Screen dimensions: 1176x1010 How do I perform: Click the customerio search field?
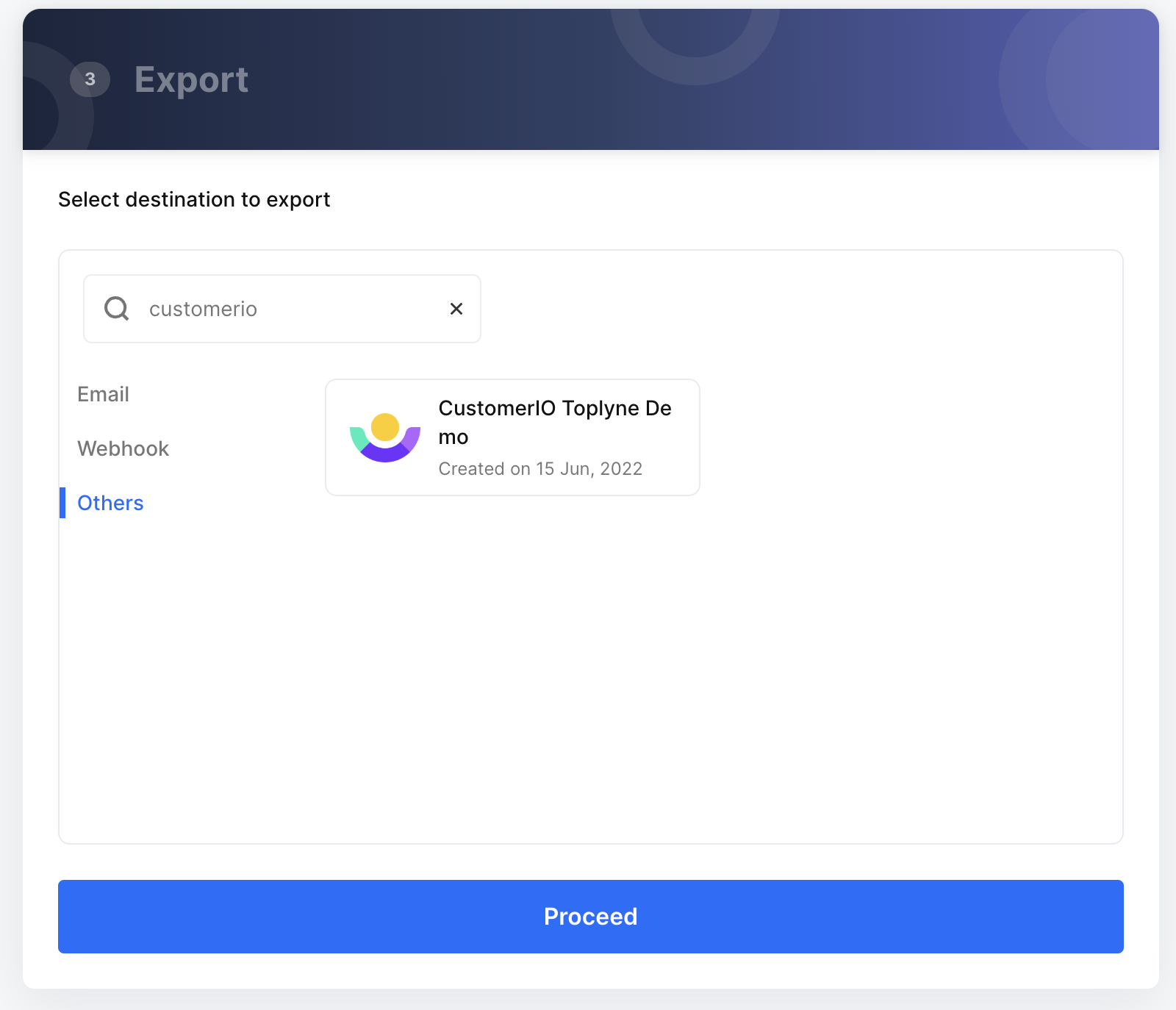[x=282, y=309]
